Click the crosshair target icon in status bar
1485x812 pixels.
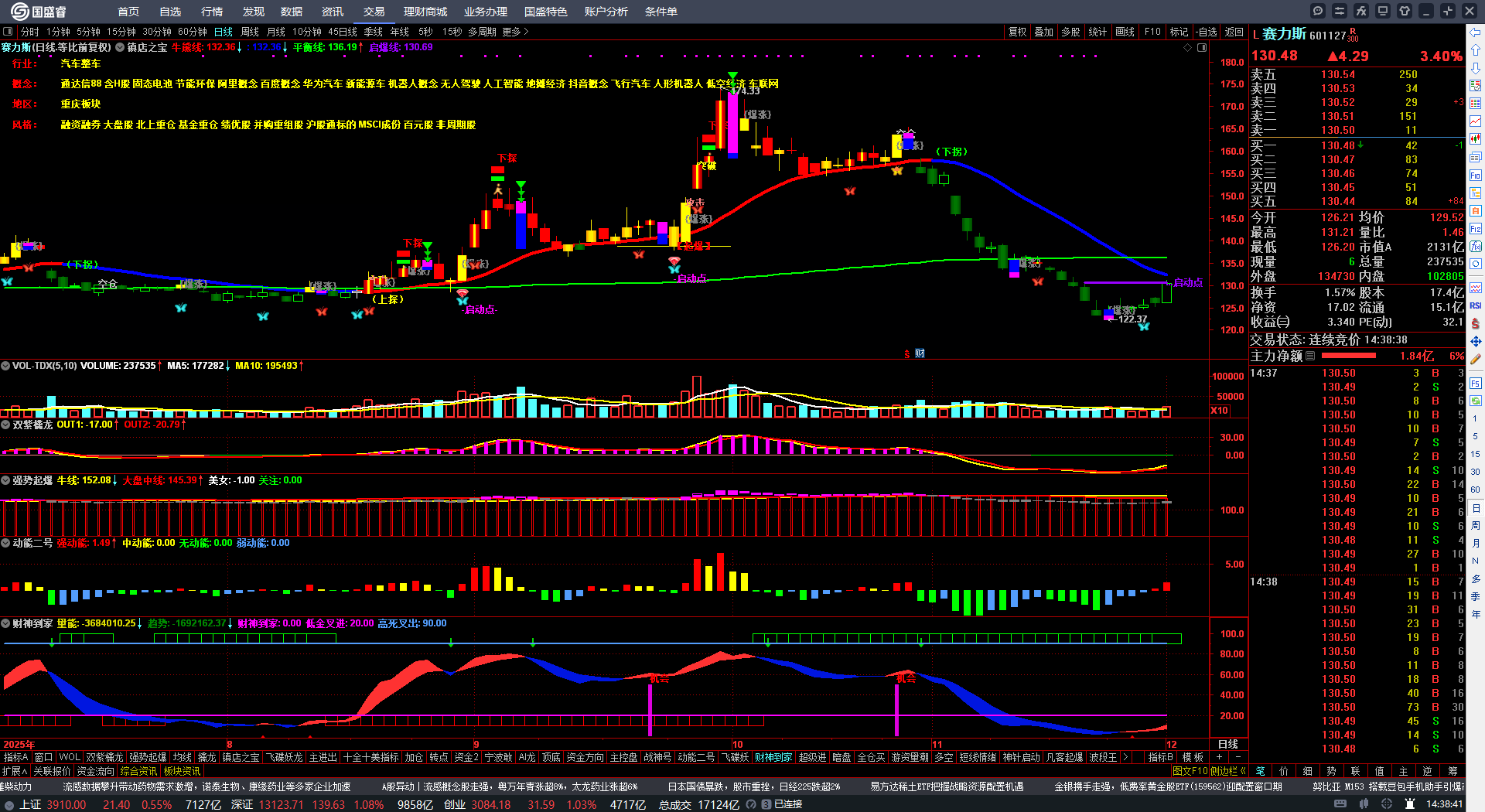[1387, 804]
